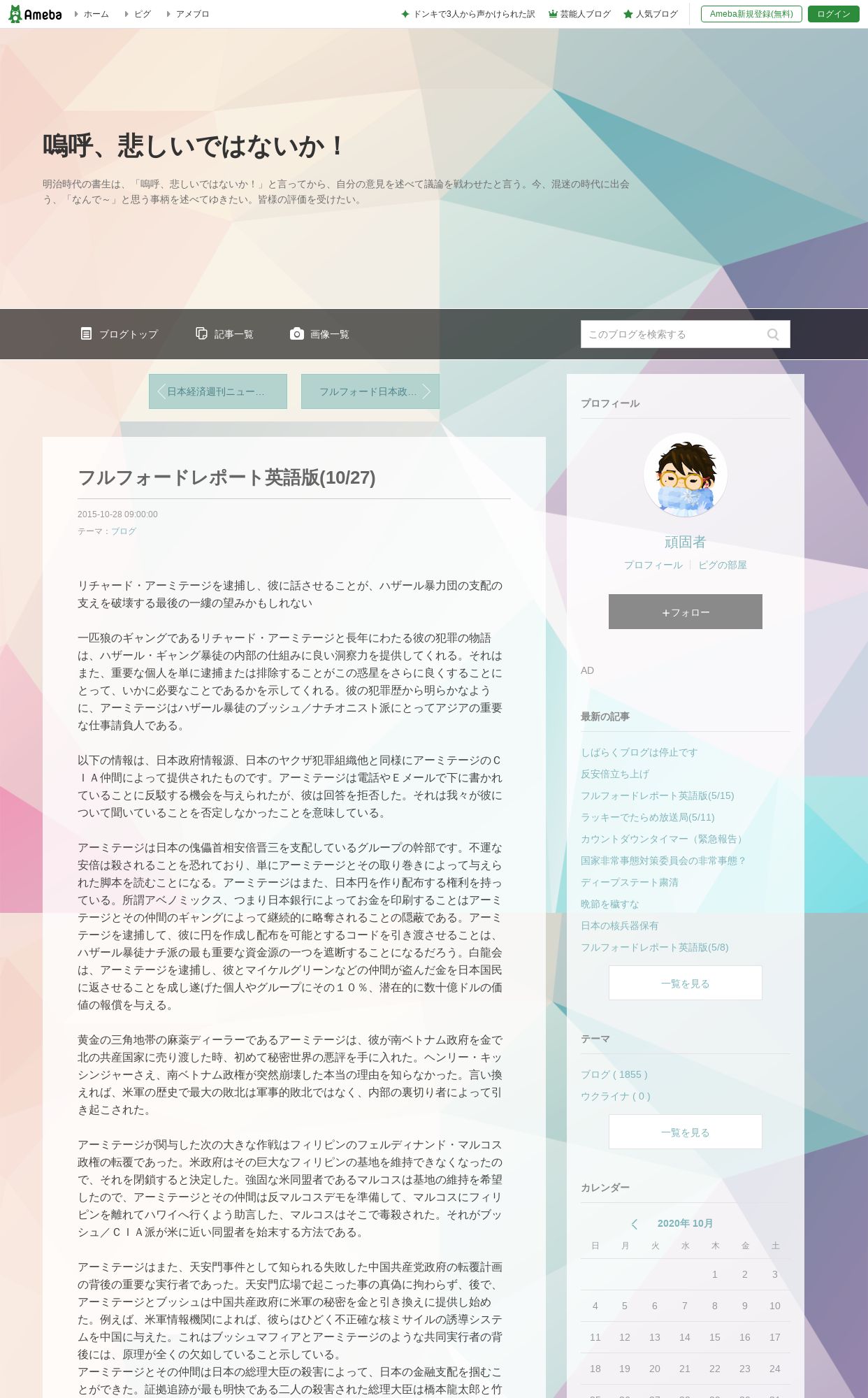
Task: Click the timestamp 2015-10-28 09:00:00
Action: (117, 514)
